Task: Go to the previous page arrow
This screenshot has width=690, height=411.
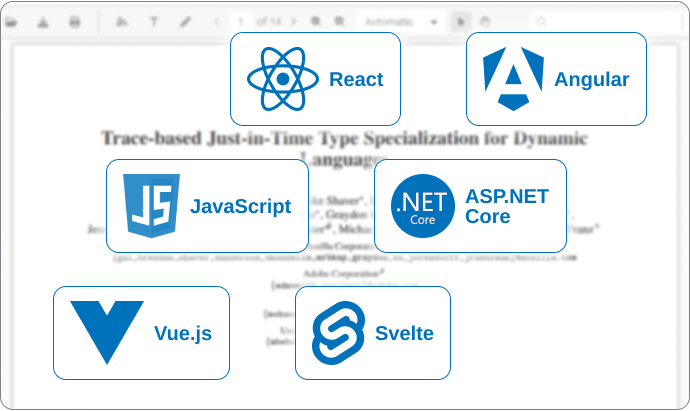Action: click(x=217, y=22)
